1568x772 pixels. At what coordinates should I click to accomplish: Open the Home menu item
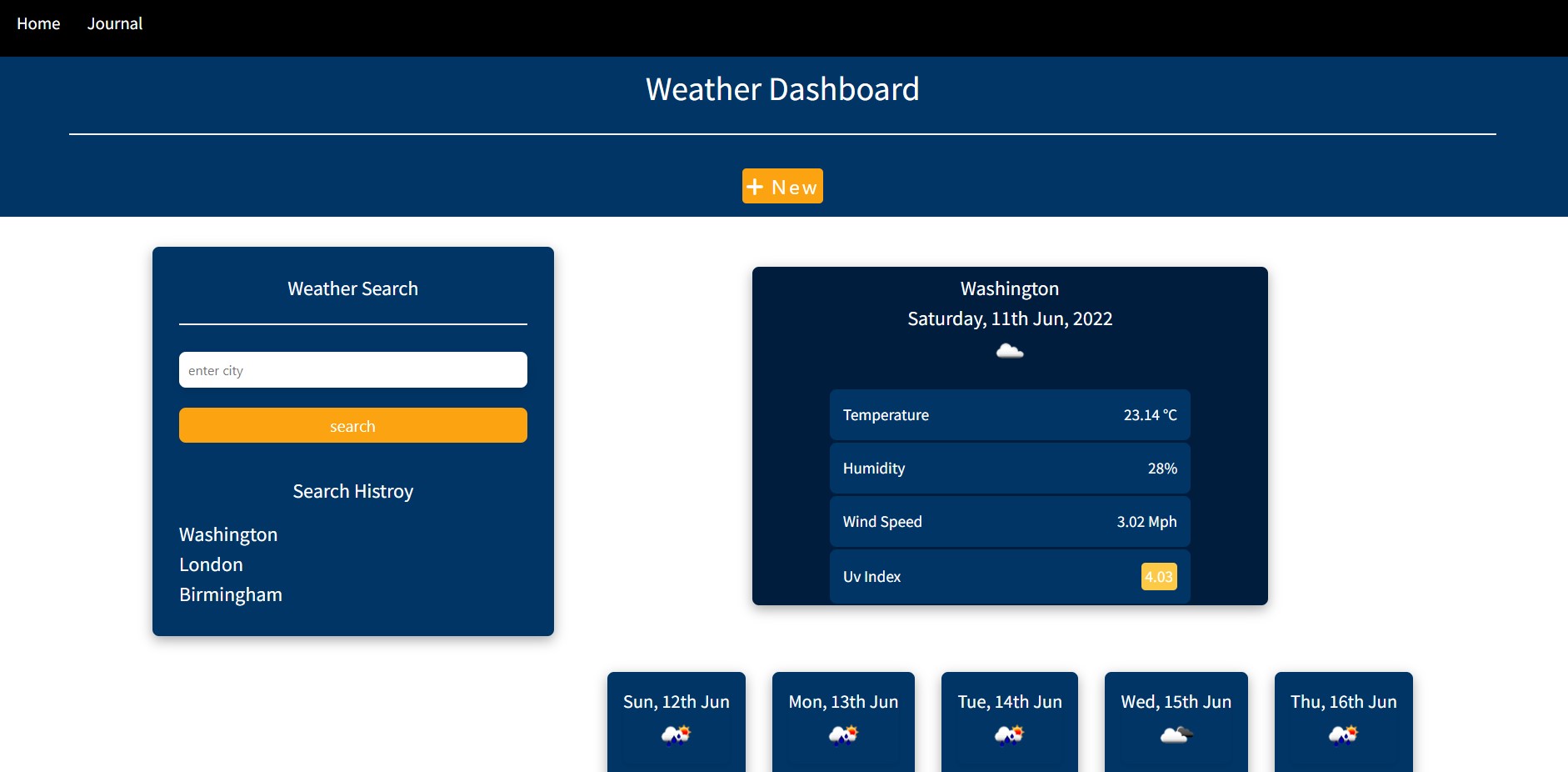[38, 23]
